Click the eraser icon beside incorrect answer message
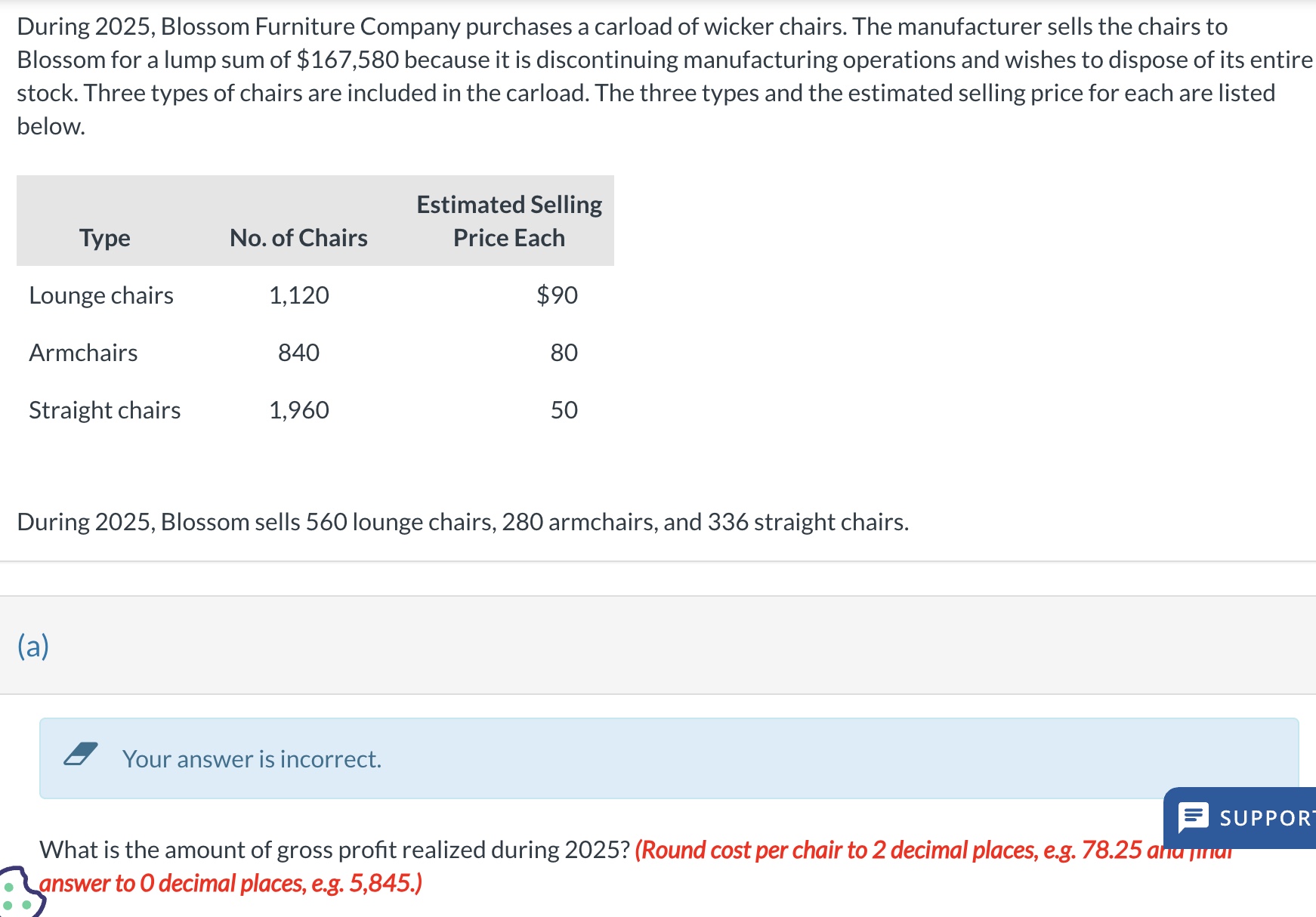The width and height of the screenshot is (1316, 917). click(81, 756)
